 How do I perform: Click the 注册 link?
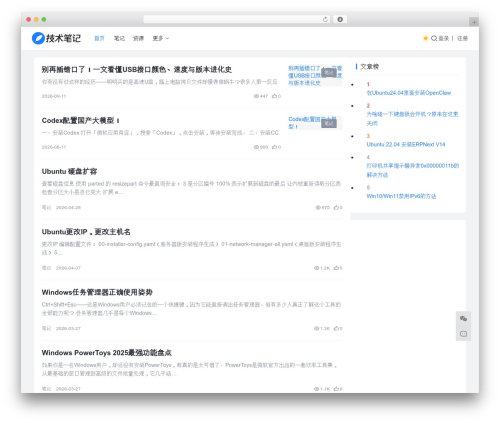(462, 38)
